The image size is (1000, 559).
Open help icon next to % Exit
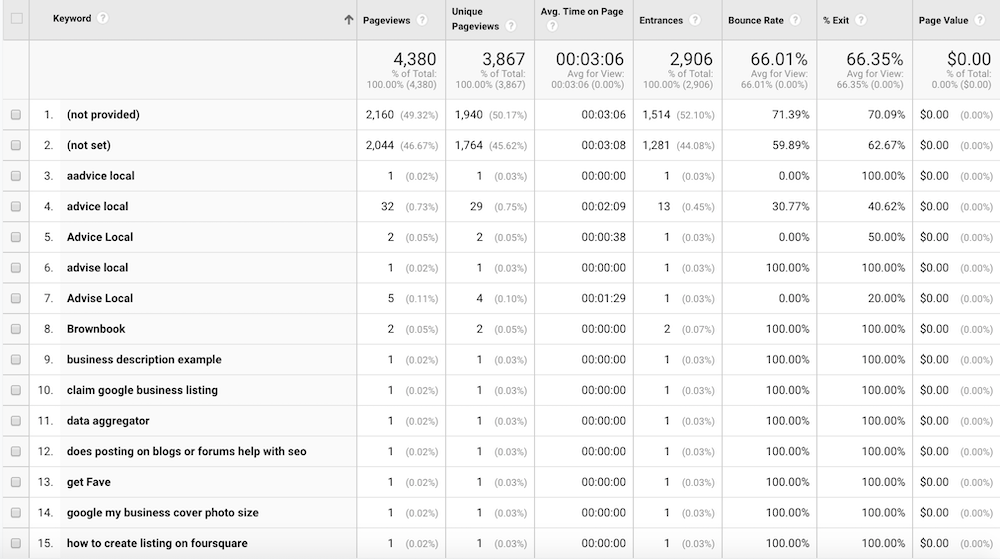coord(861,20)
